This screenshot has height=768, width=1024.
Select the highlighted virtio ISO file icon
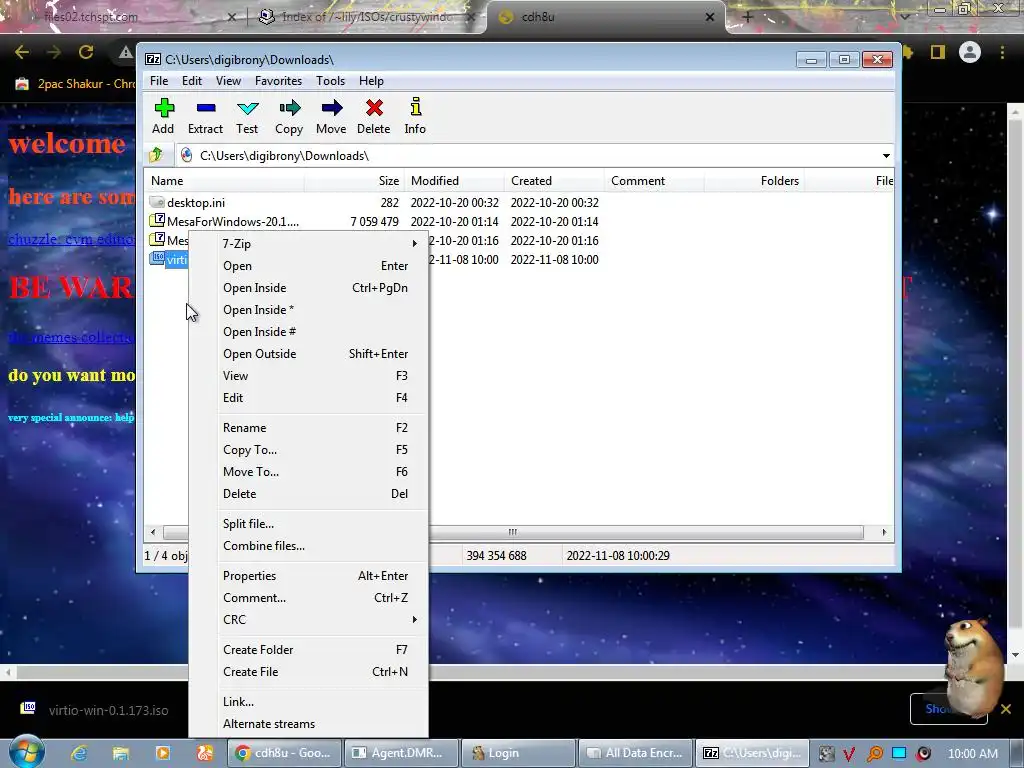point(157,259)
